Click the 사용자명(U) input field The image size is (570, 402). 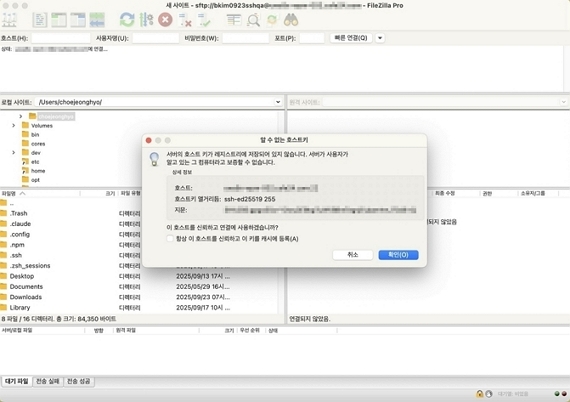point(156,38)
